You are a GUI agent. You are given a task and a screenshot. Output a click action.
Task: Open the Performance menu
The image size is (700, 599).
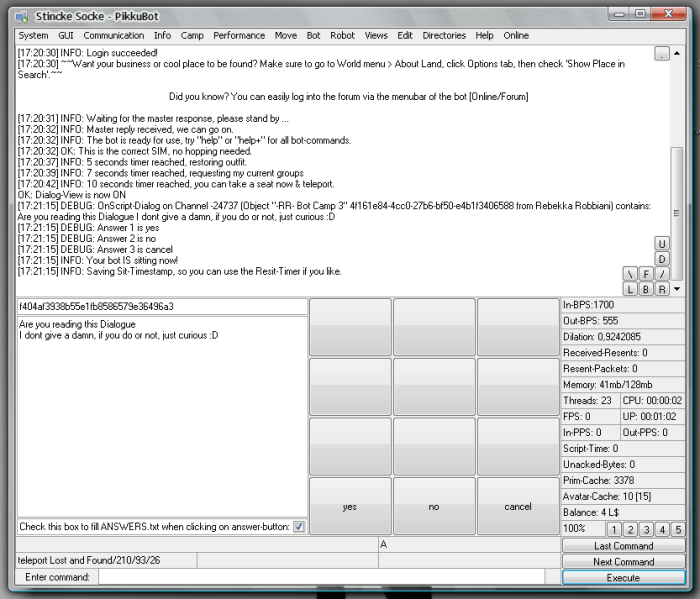(239, 35)
